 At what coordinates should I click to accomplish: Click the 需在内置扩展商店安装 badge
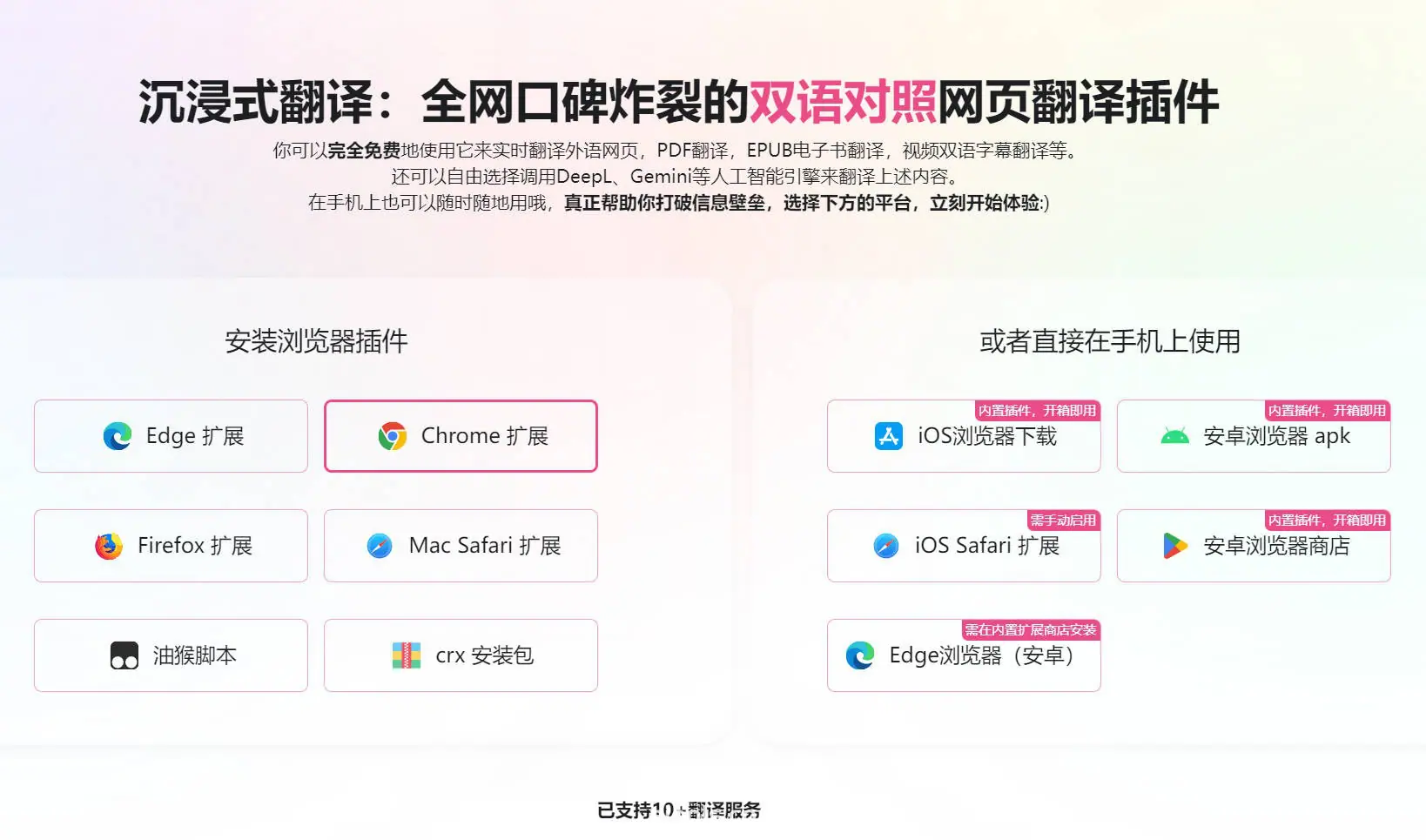pyautogui.click(x=1031, y=630)
